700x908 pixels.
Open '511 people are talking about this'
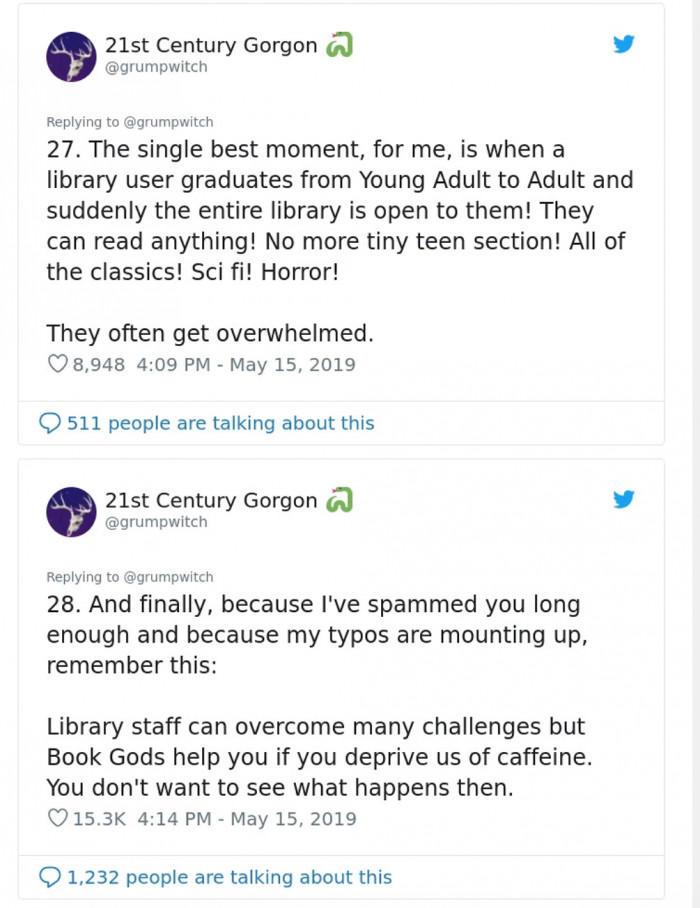tap(221, 423)
